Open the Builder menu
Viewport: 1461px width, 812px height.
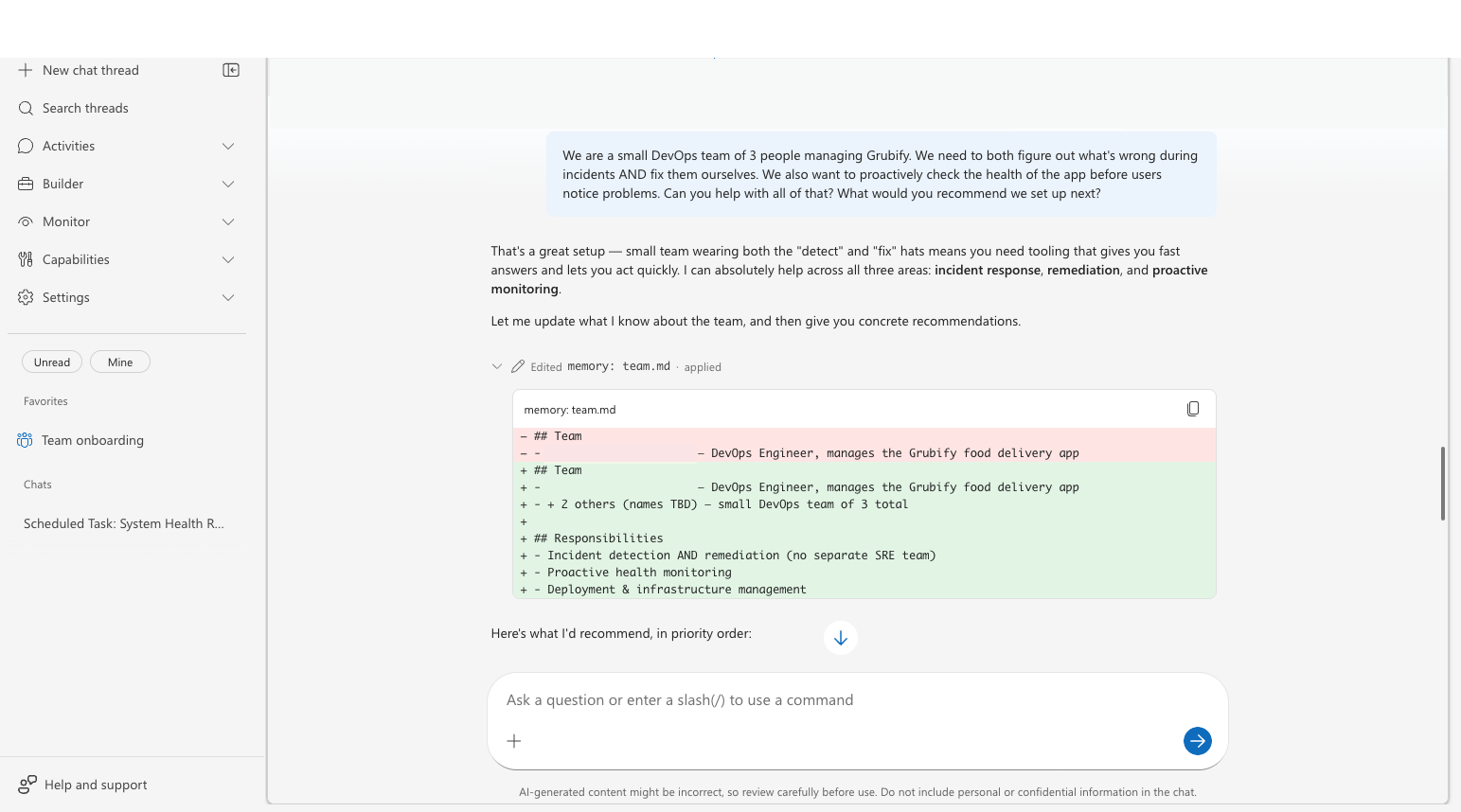tap(127, 184)
